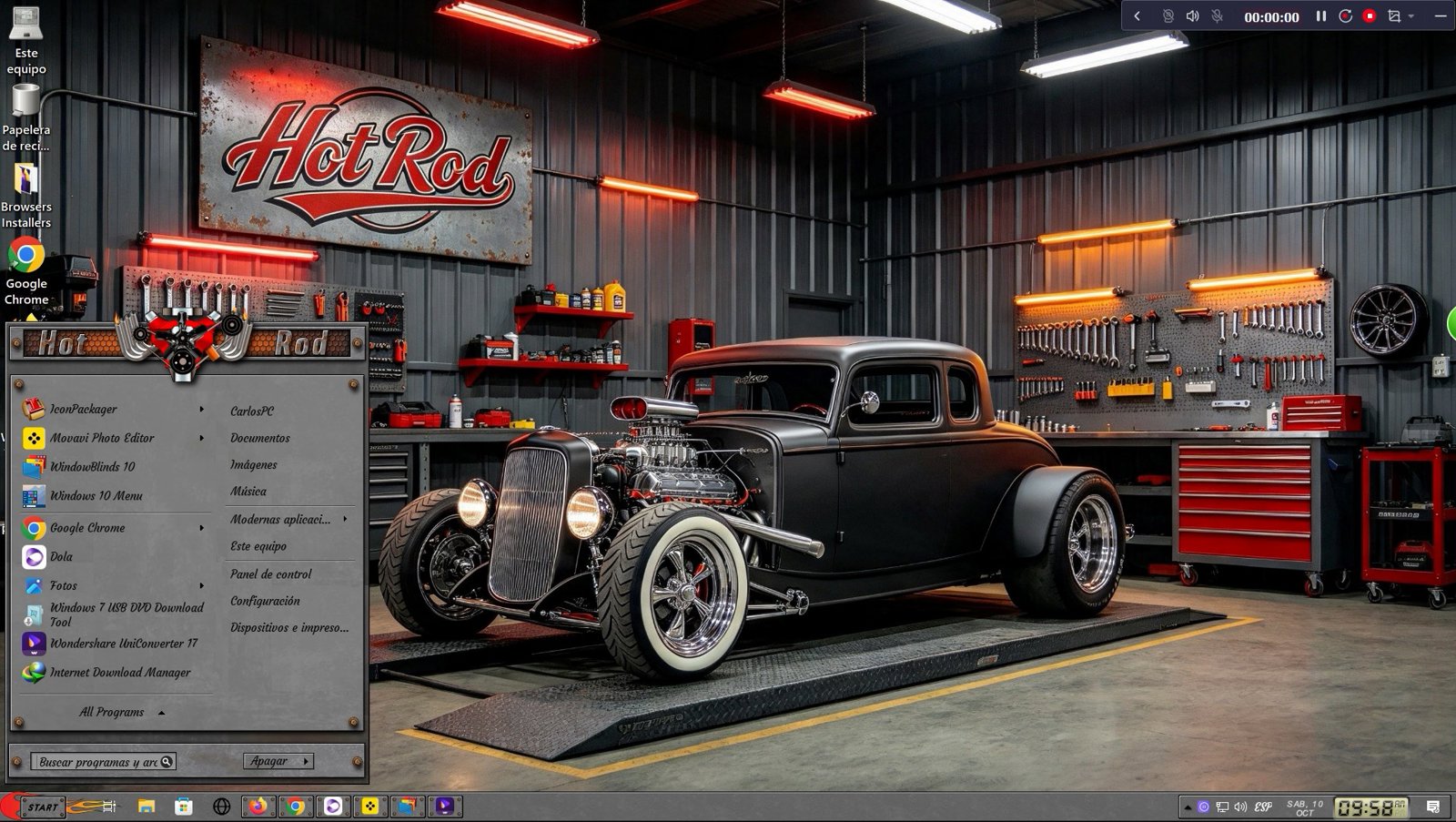Open Documentos folder link
The image size is (1456, 822).
[x=260, y=438]
